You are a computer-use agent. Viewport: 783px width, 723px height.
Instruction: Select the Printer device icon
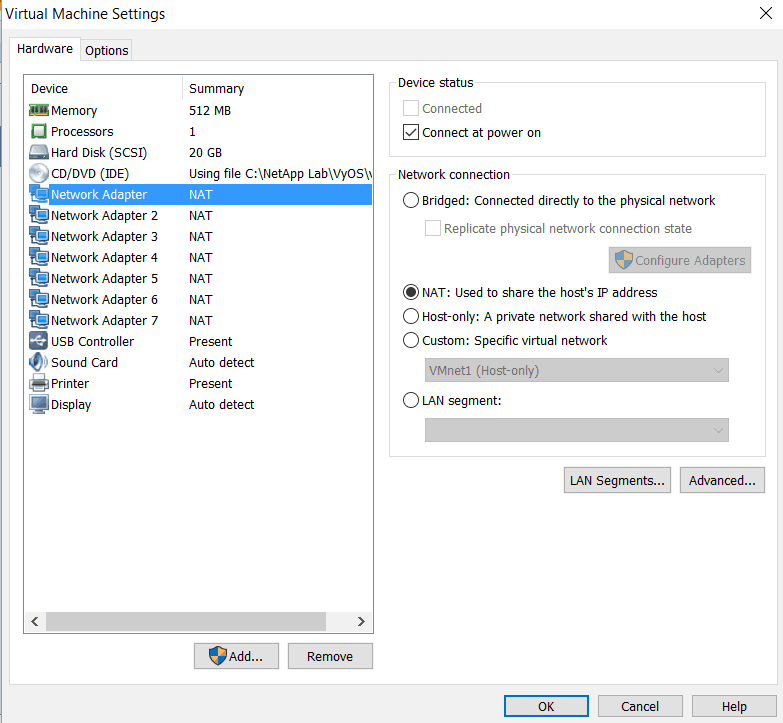click(39, 383)
